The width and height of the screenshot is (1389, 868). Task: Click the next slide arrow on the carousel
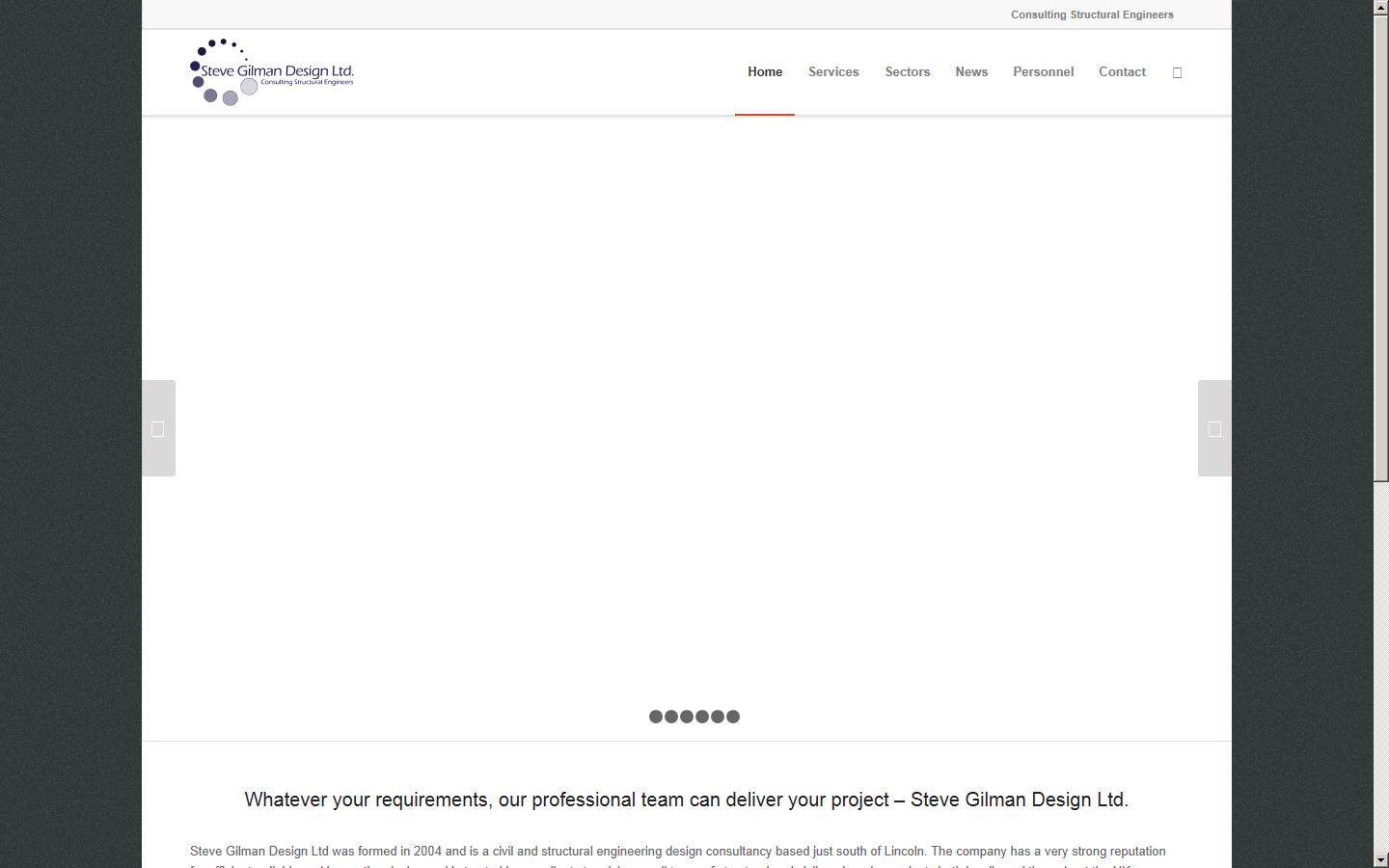point(1214,428)
